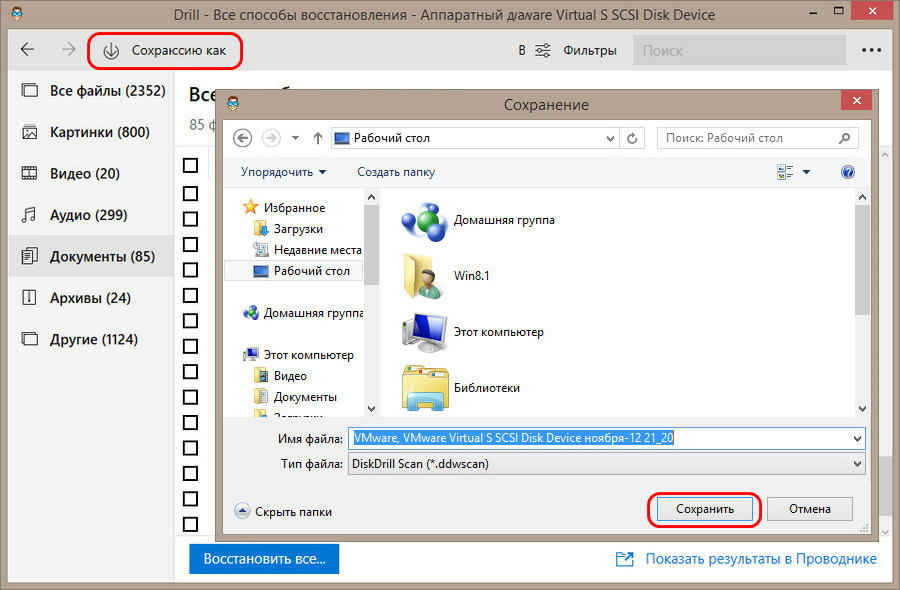
Task: Select Этот компьютер in navigation tree
Action: coord(298,355)
